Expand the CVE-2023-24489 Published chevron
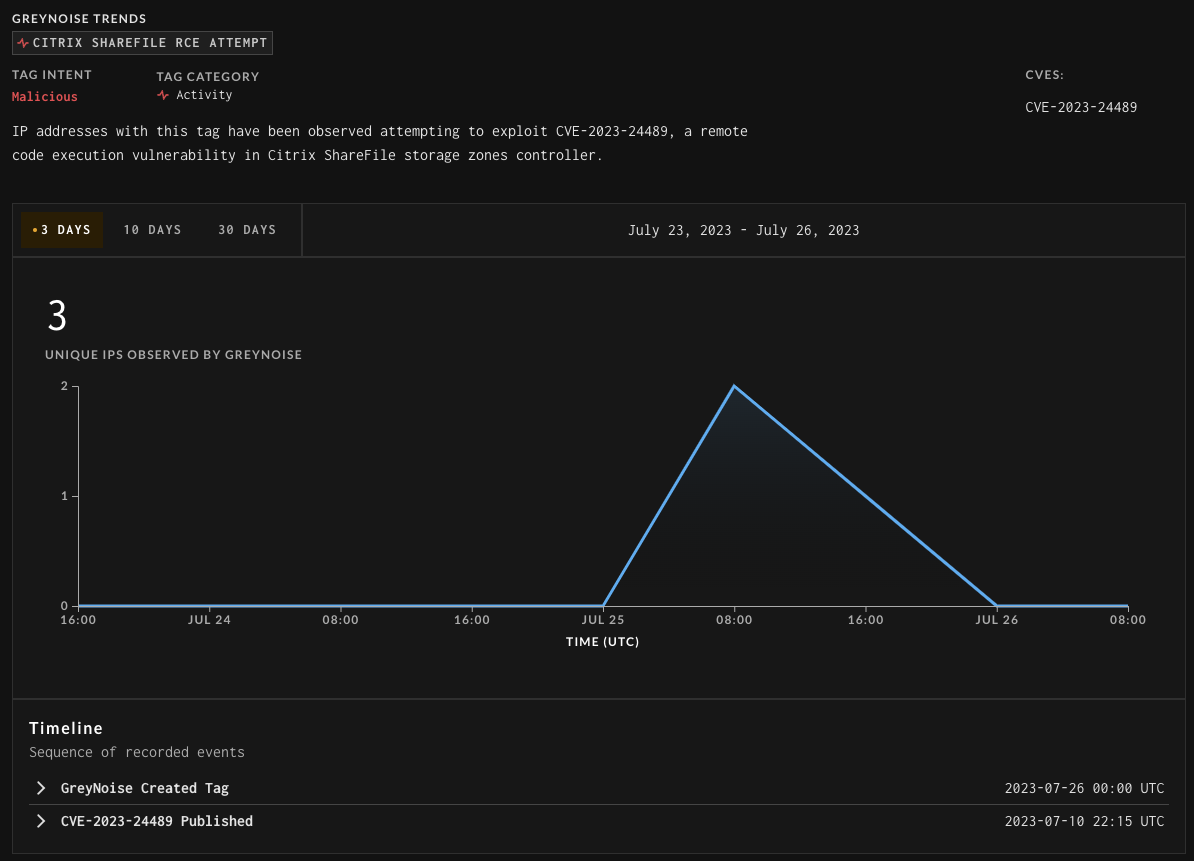 point(41,821)
